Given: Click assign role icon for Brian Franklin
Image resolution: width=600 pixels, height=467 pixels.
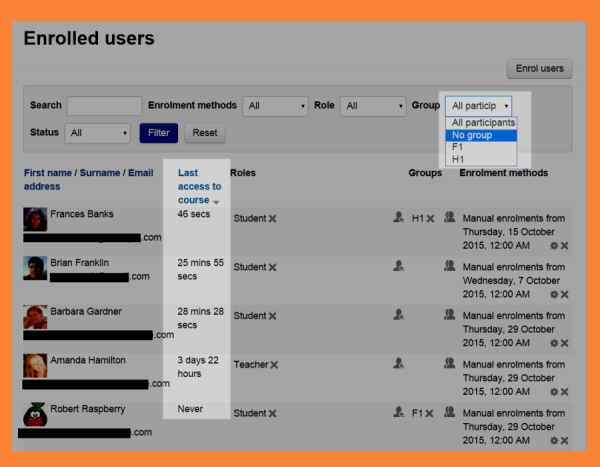Looking at the screenshot, I should pyautogui.click(x=399, y=265).
